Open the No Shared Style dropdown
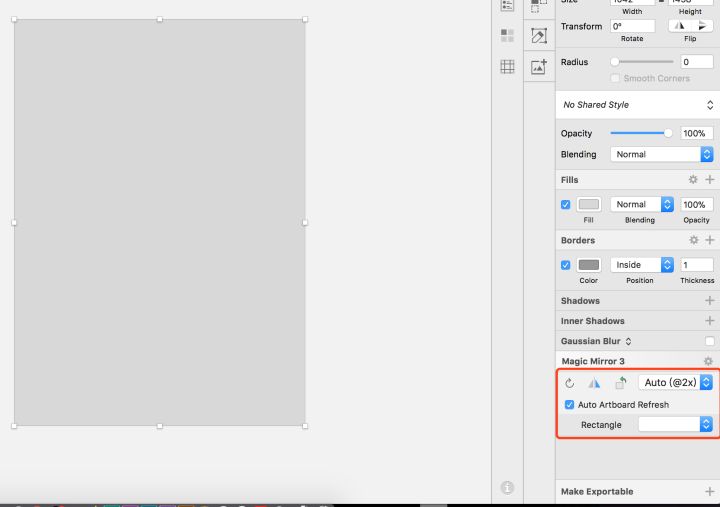The image size is (720, 507). 638,105
